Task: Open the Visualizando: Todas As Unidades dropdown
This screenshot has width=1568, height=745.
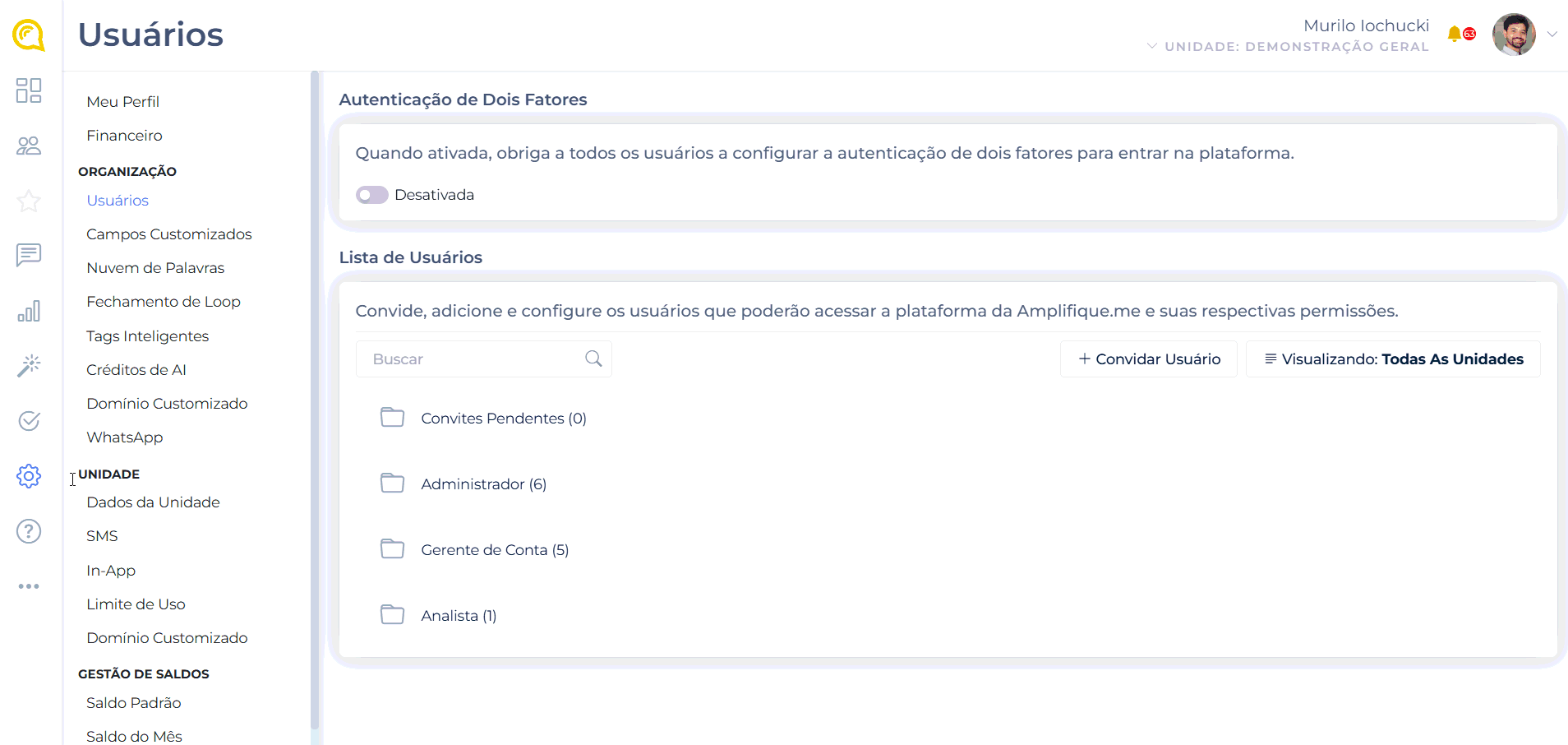Action: click(1393, 359)
